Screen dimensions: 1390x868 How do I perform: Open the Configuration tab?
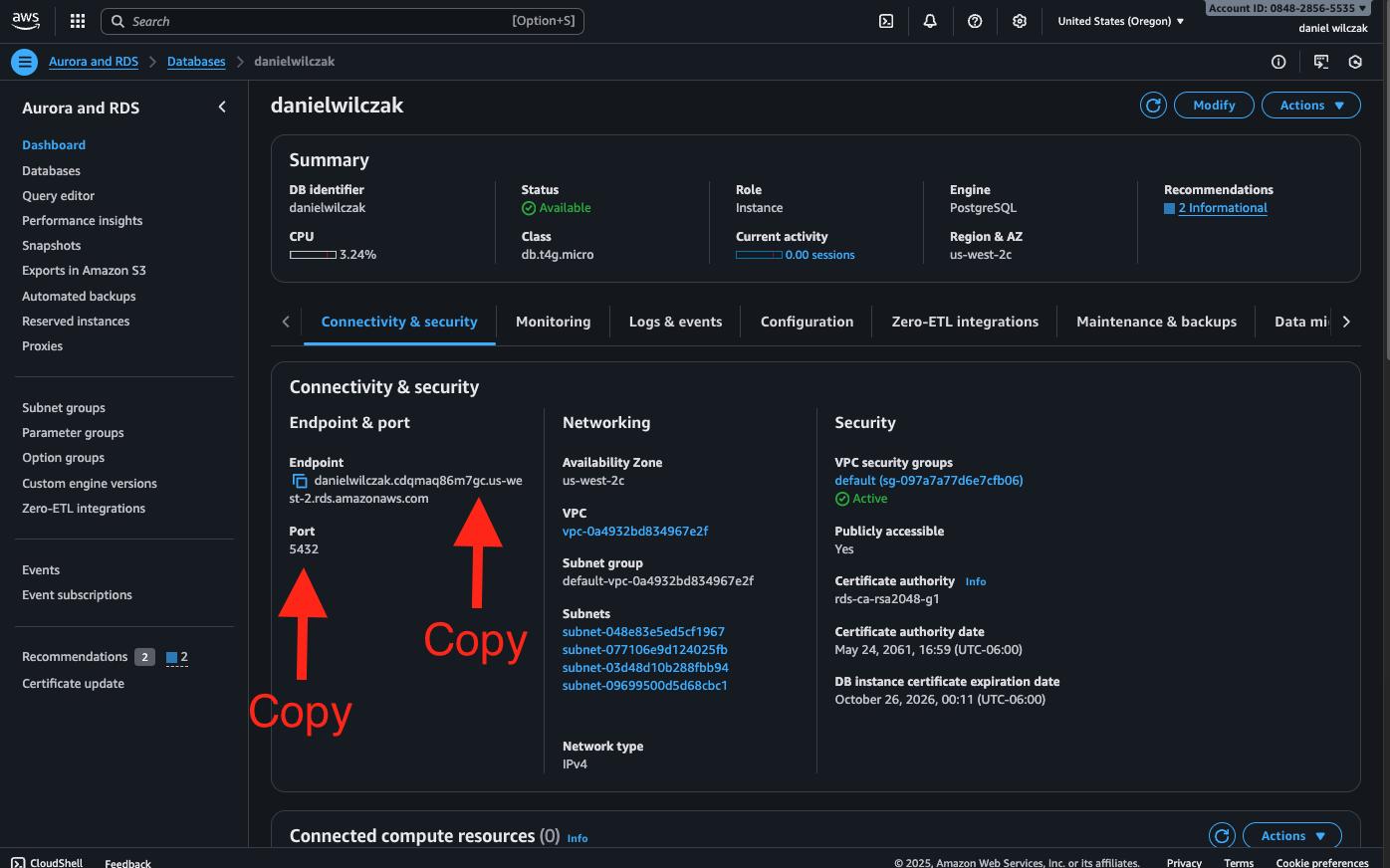807,322
